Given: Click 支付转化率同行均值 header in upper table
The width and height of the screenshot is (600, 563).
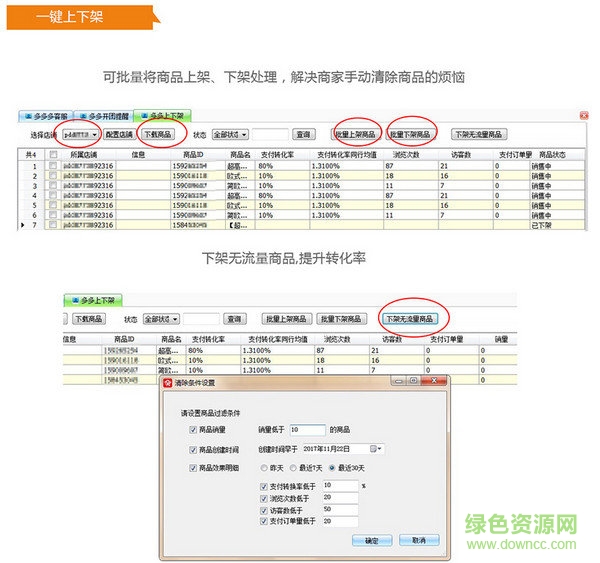Looking at the screenshot, I should click(x=347, y=155).
